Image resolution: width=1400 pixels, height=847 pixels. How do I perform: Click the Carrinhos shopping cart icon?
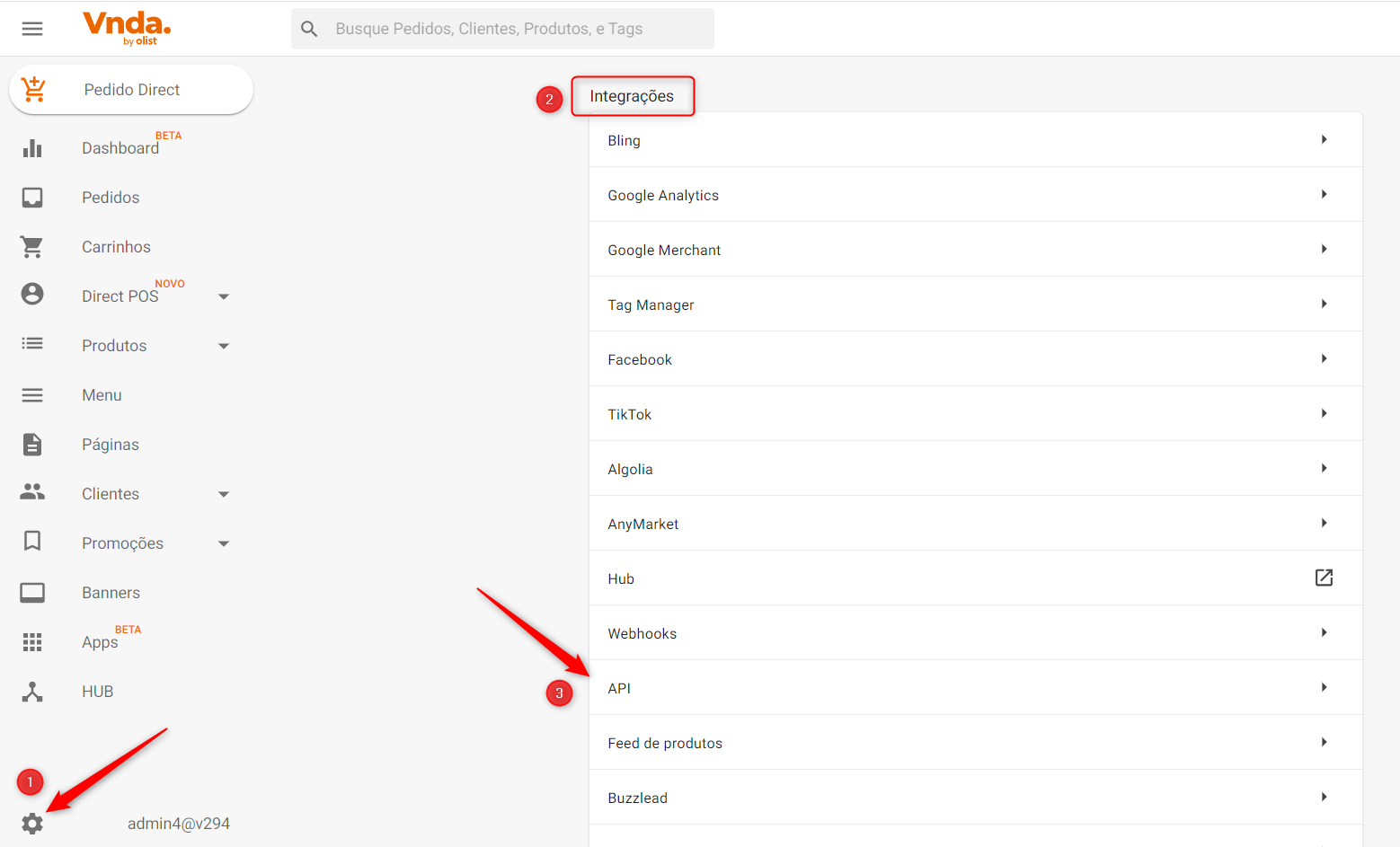coord(32,247)
